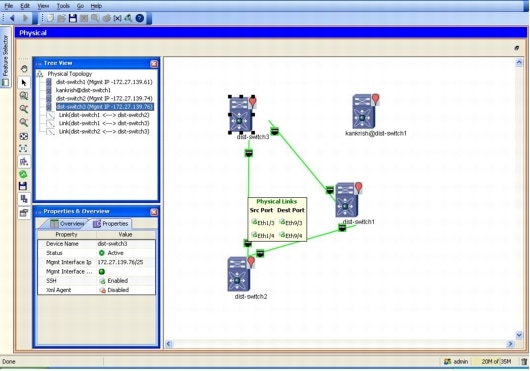Click the zoom-to-selection bracket tool
530x371 pixels.
(23, 148)
